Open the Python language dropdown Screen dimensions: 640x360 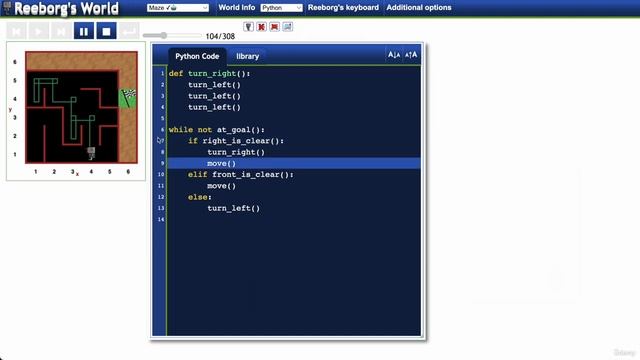[x=281, y=8]
